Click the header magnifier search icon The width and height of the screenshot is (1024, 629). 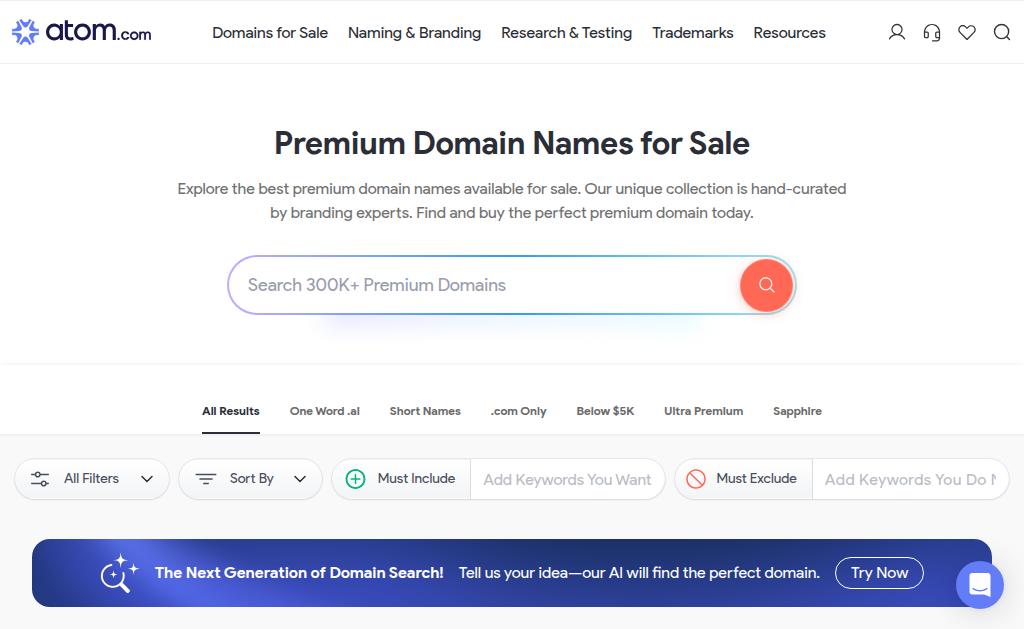pos(1002,32)
